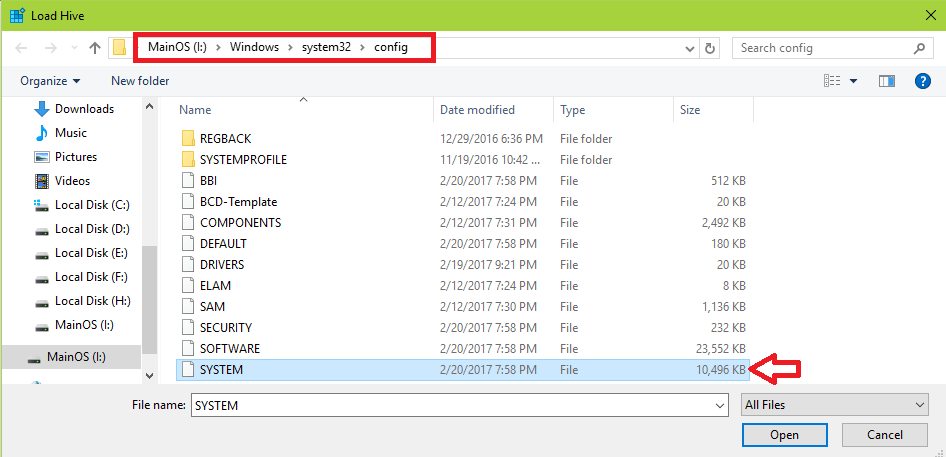This screenshot has height=457, width=946.
Task: Open the view options dropdown arrow
Action: tap(853, 81)
